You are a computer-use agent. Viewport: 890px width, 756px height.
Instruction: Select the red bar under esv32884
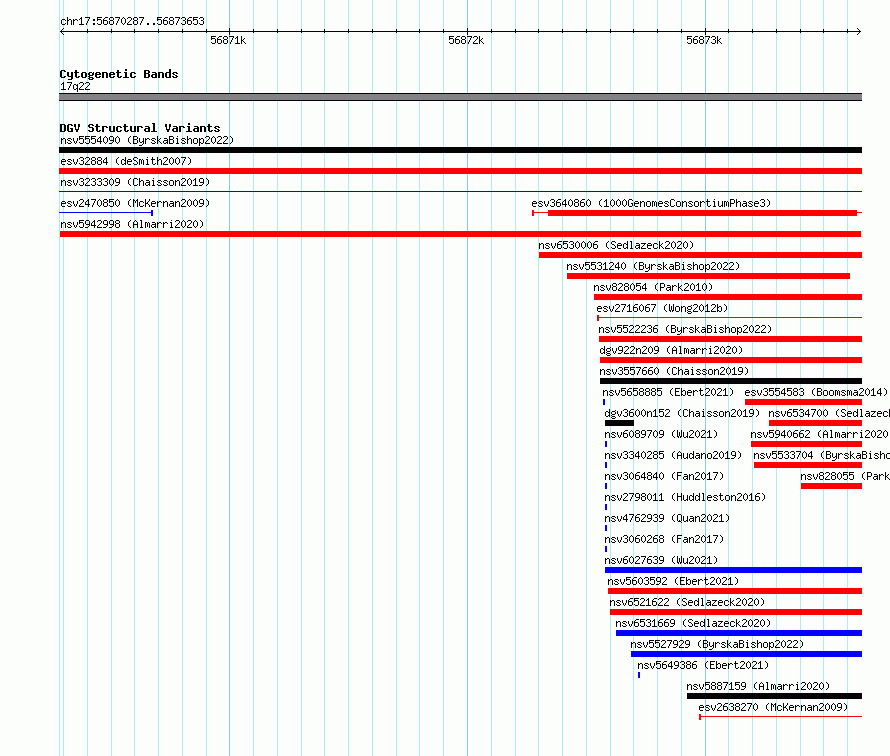point(460,171)
